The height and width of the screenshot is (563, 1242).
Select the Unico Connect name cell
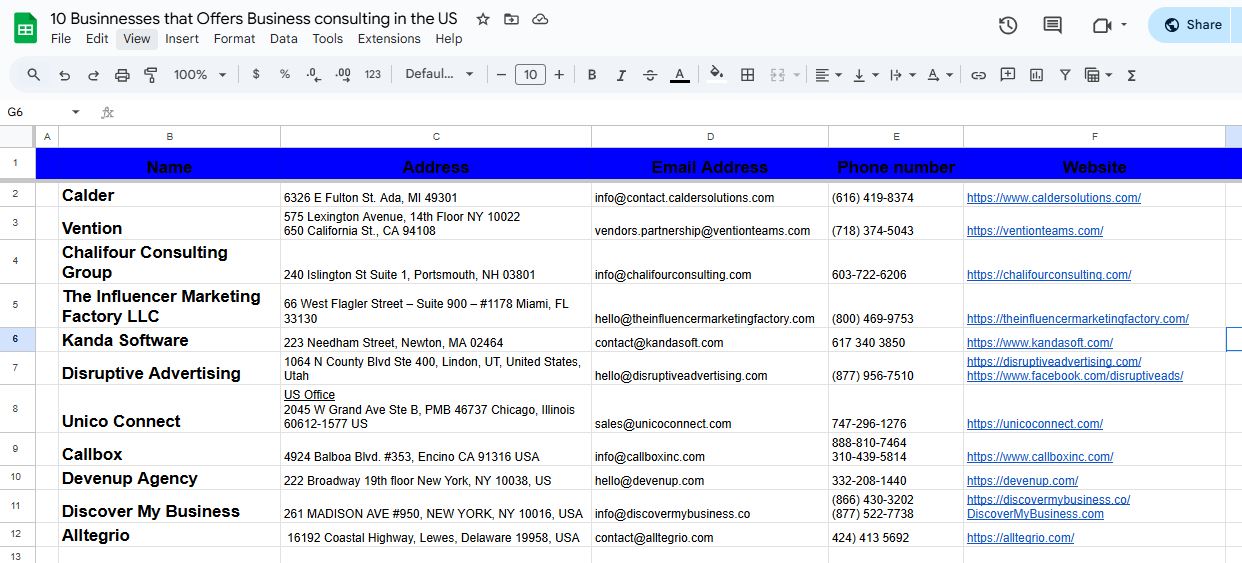pos(169,409)
